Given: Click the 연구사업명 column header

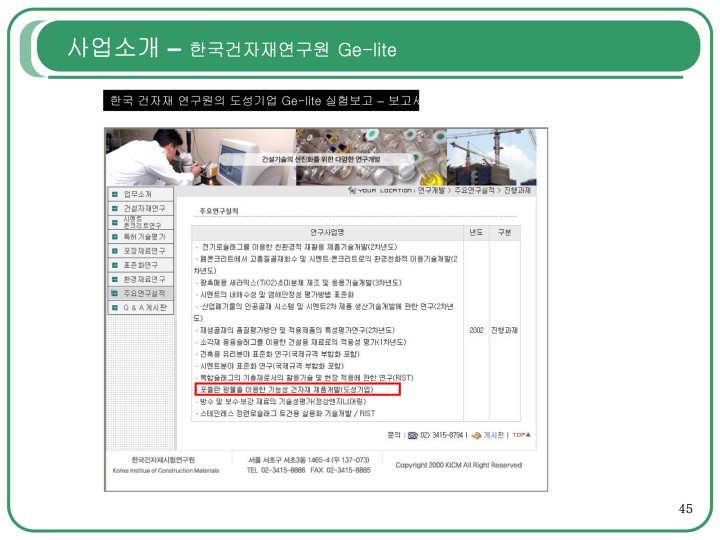Looking at the screenshot, I should (x=327, y=232).
